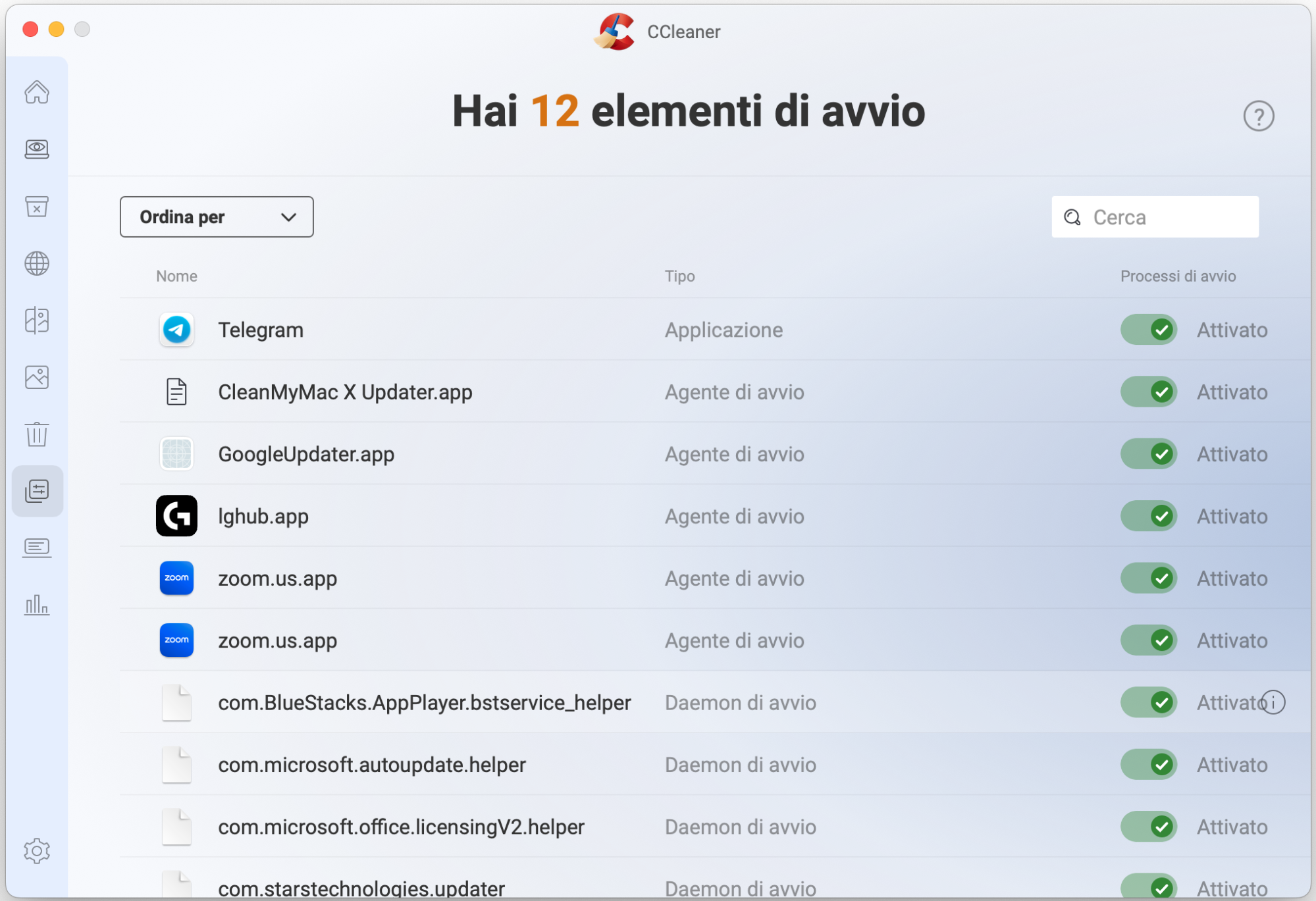1316x901 pixels.
Task: Click Agente di avvio in lghub.app row
Action: [x=734, y=517]
